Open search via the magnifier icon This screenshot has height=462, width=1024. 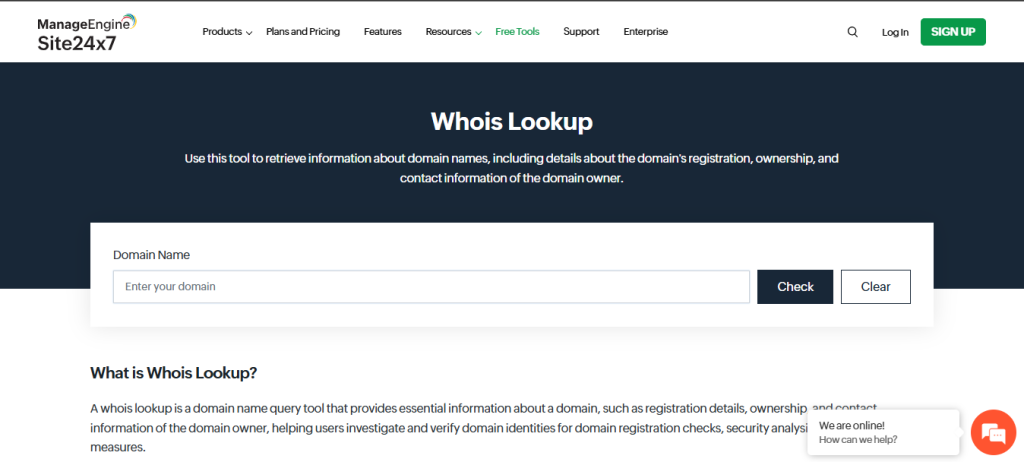pos(852,32)
